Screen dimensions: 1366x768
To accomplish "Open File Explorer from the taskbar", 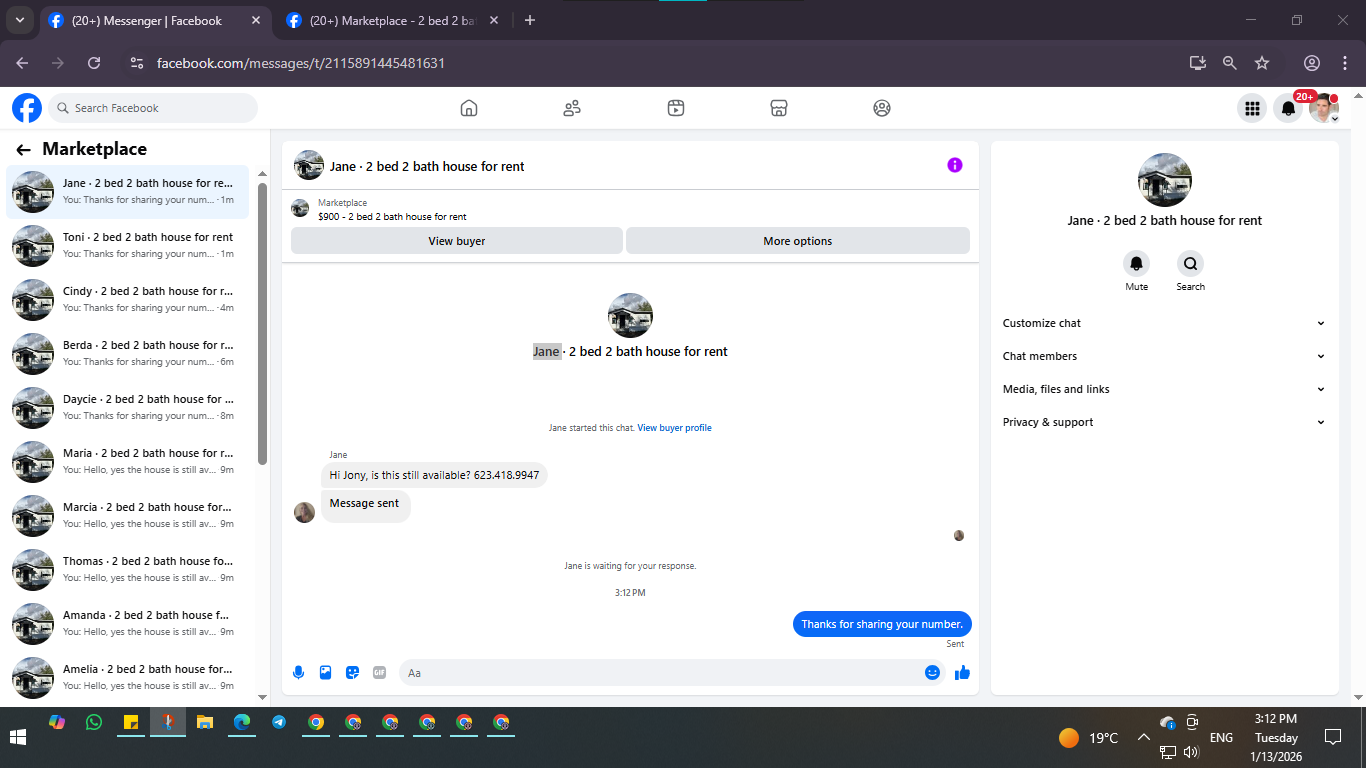I will (205, 722).
